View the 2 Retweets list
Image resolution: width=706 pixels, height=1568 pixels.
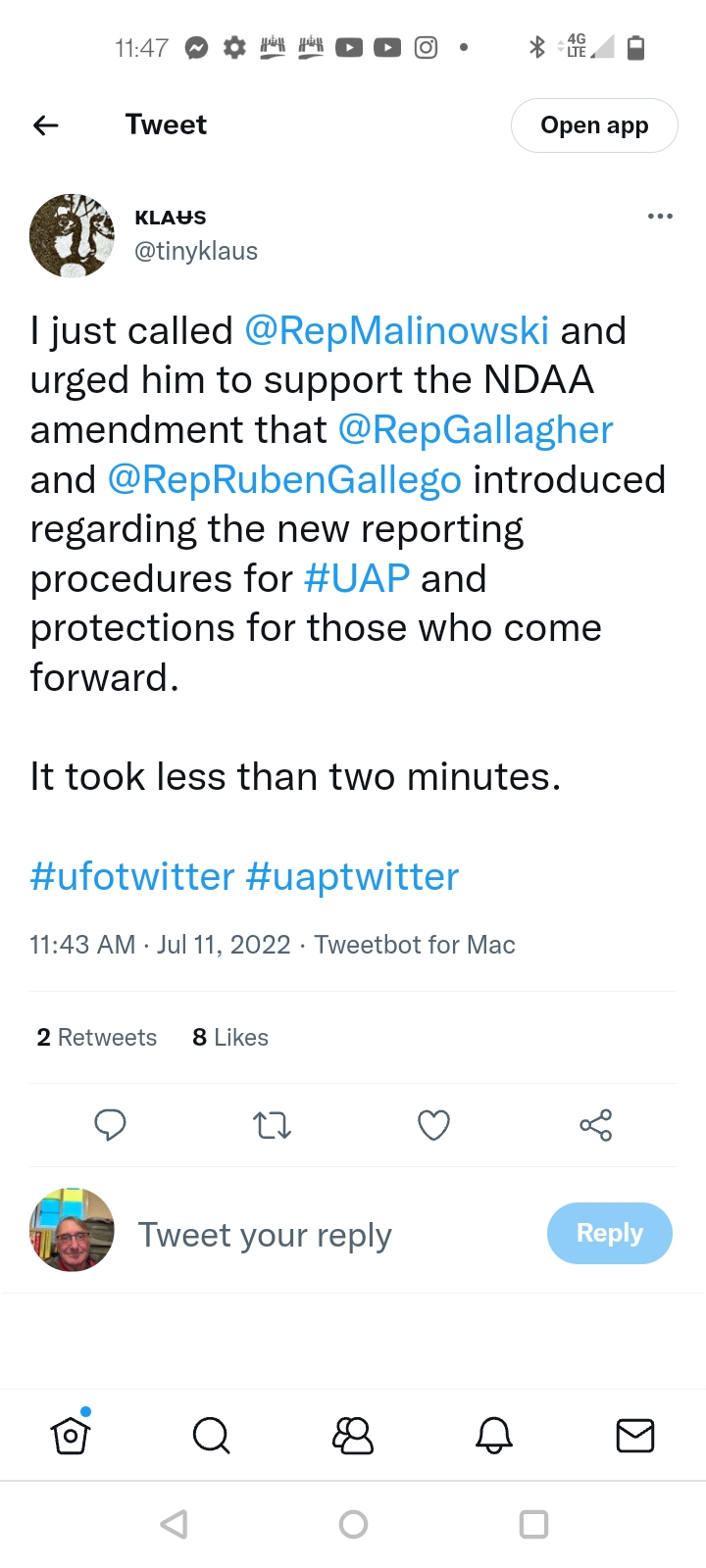click(x=96, y=1037)
